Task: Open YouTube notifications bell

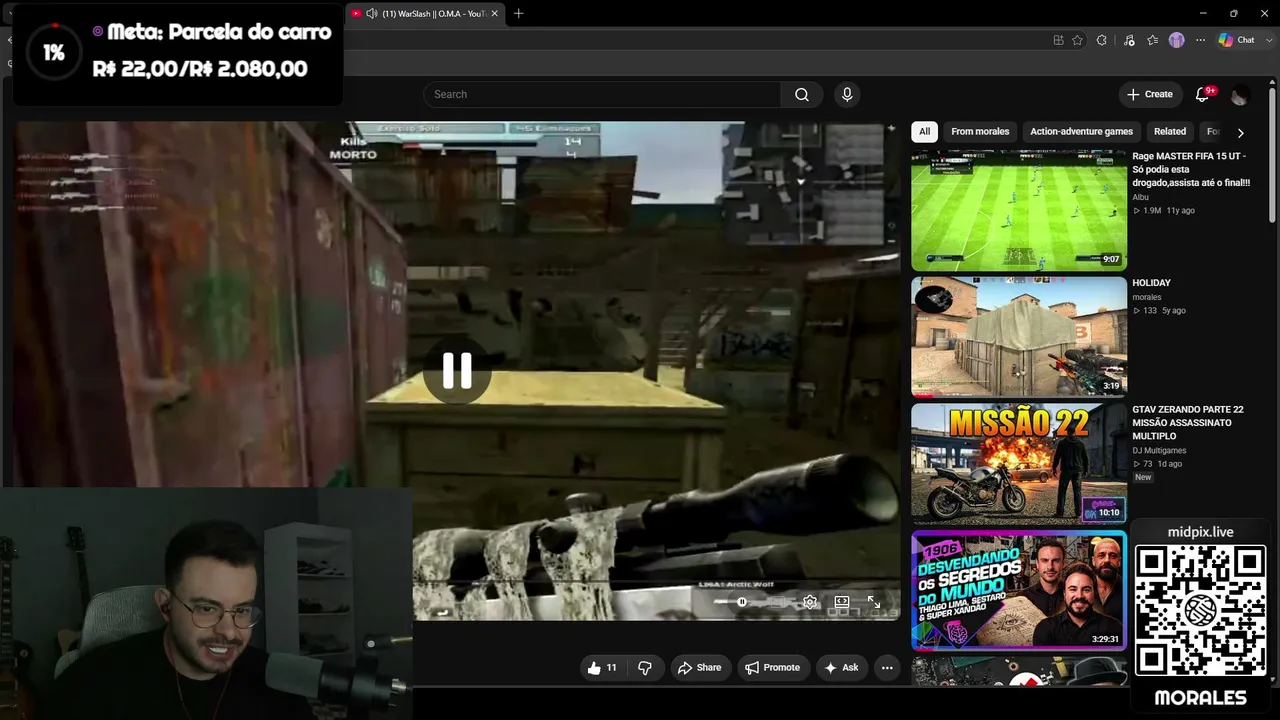Action: coord(1203,94)
